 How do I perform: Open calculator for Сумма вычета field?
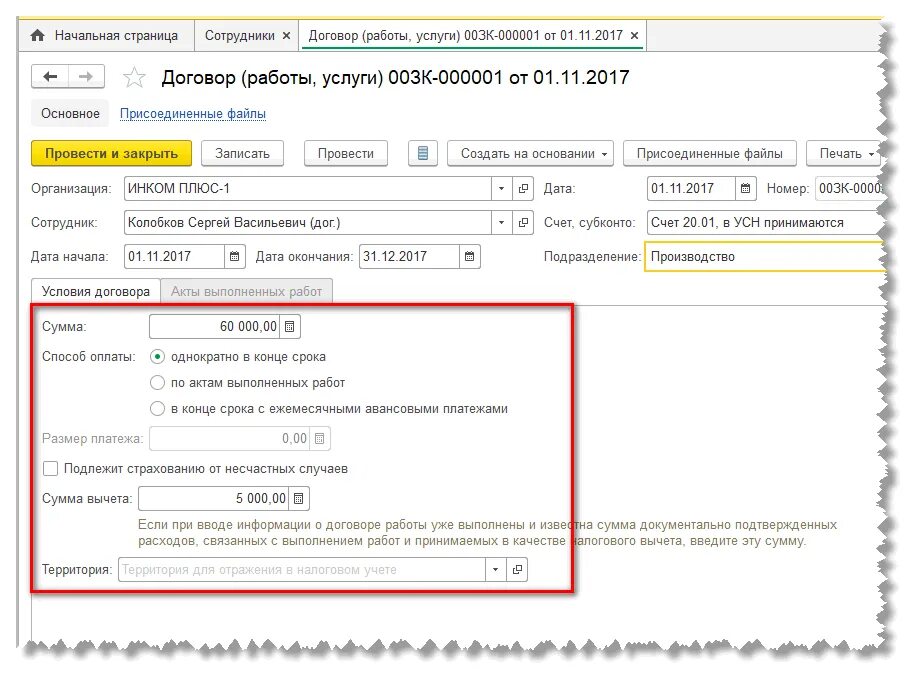tap(299, 499)
